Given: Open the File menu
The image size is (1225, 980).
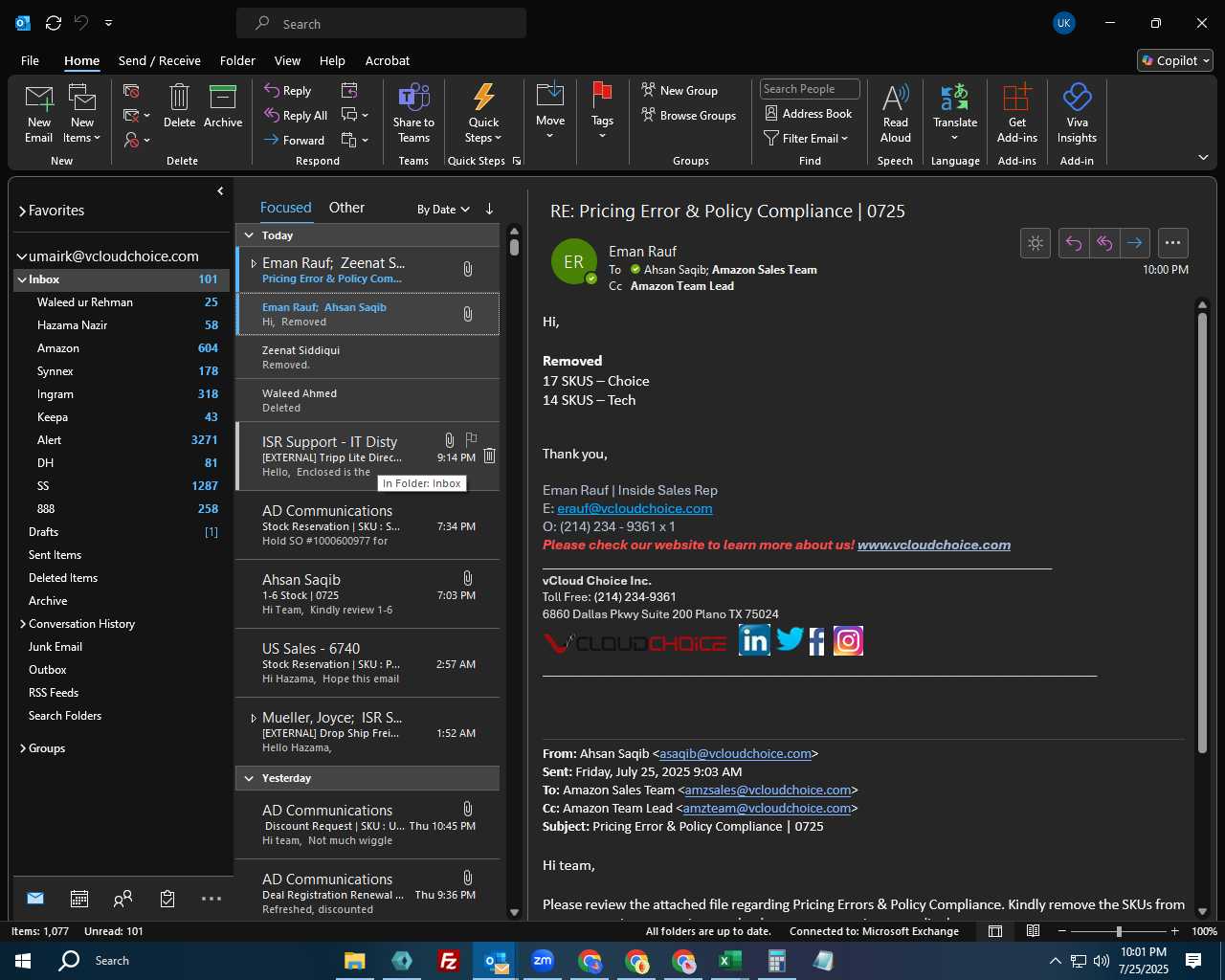Looking at the screenshot, I should pyautogui.click(x=30, y=60).
